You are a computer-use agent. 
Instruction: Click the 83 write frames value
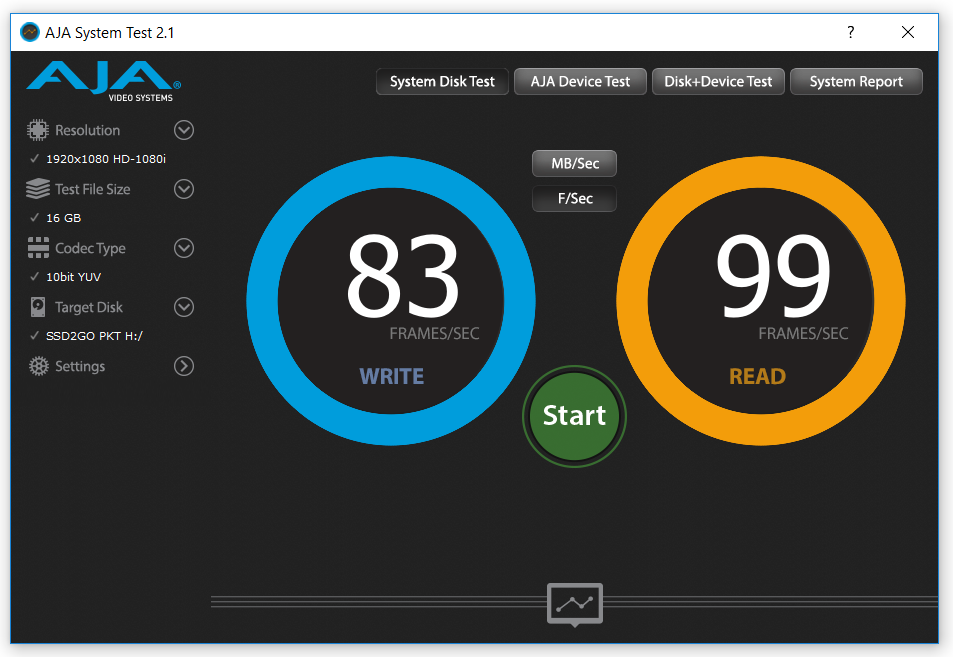(x=402, y=277)
